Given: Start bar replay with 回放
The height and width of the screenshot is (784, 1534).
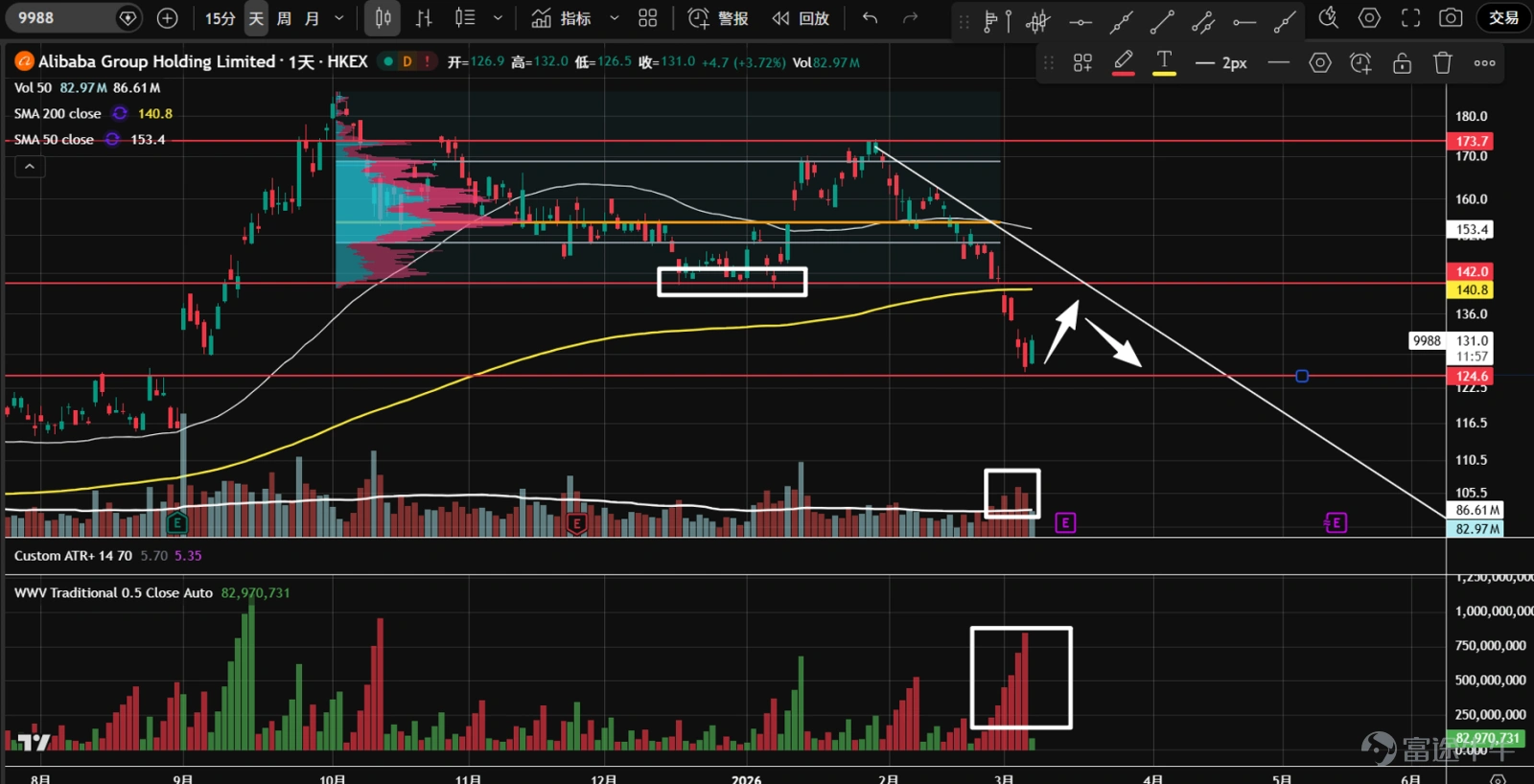Looking at the screenshot, I should tap(802, 18).
